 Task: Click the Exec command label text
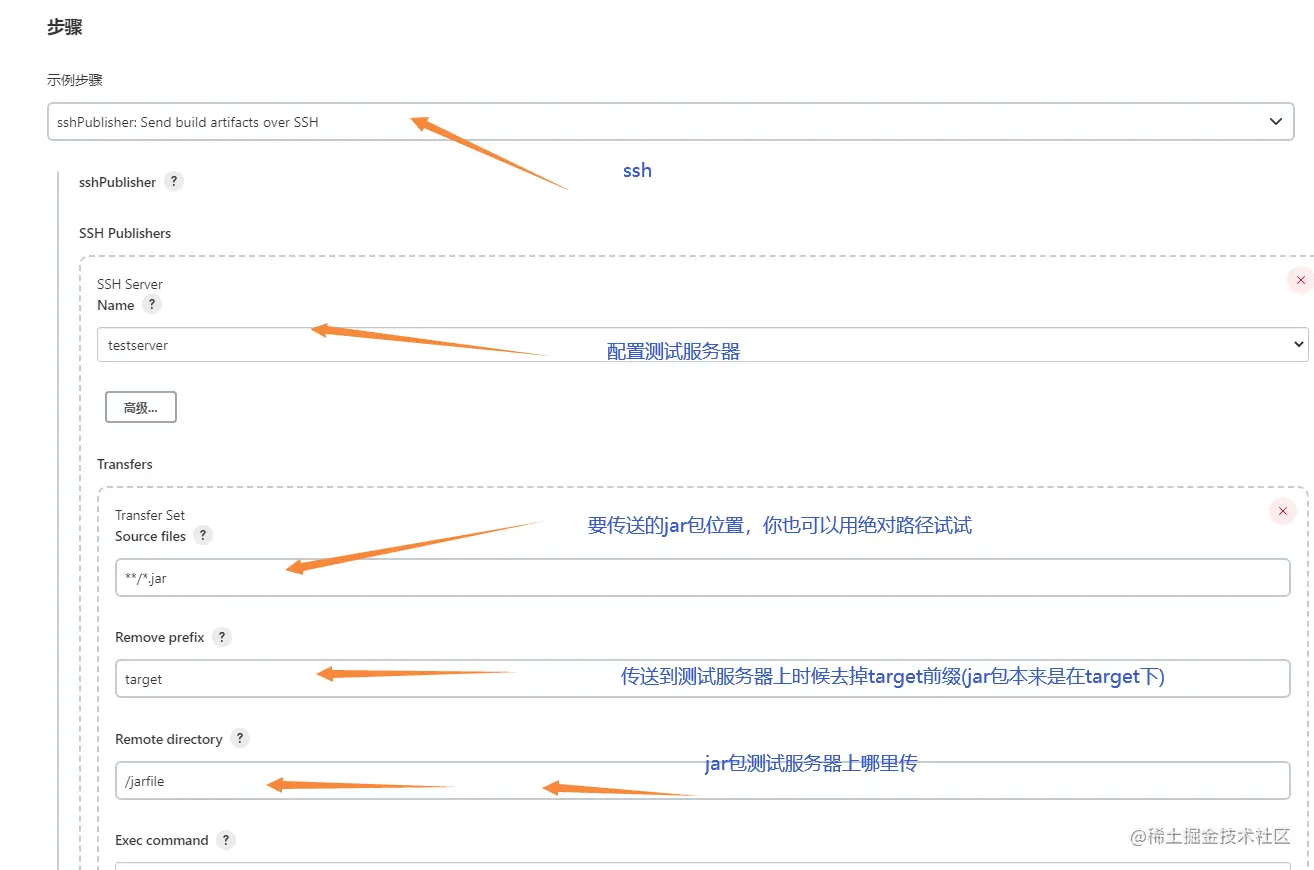tap(162, 840)
